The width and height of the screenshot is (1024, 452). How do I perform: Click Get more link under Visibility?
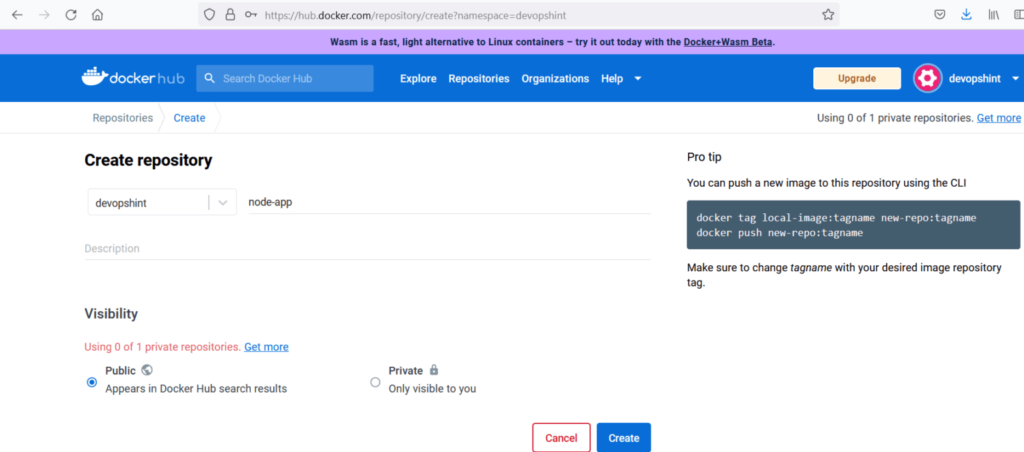pos(266,347)
